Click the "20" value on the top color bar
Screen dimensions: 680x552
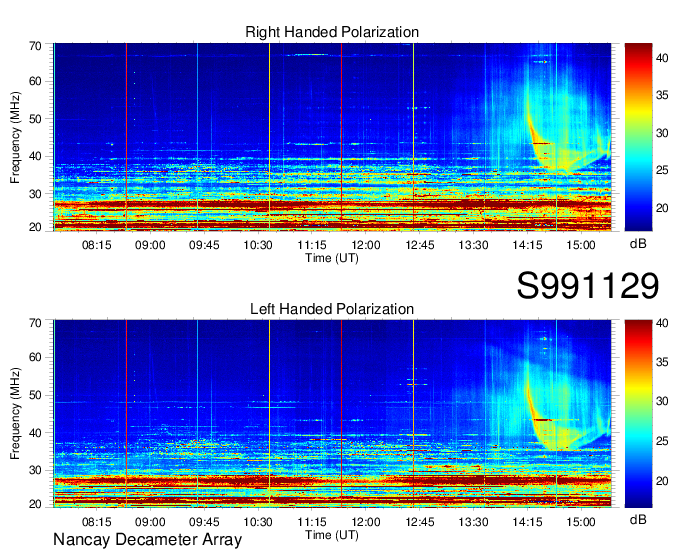pyautogui.click(x=662, y=208)
